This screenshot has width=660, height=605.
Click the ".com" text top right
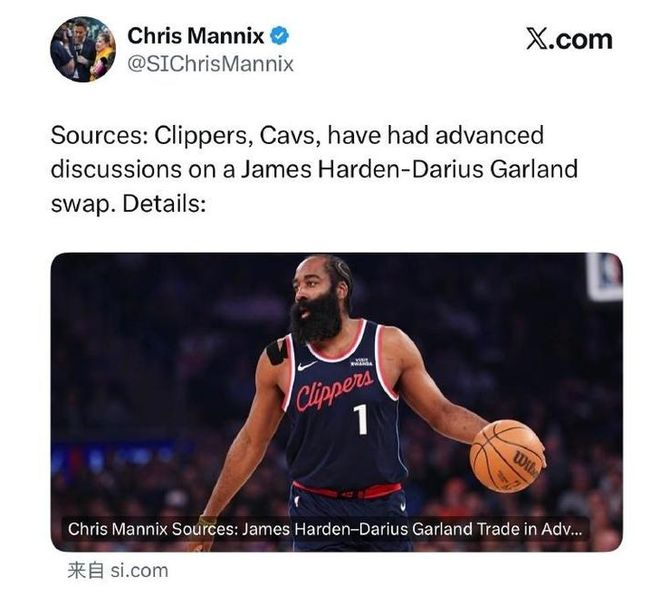coord(580,40)
